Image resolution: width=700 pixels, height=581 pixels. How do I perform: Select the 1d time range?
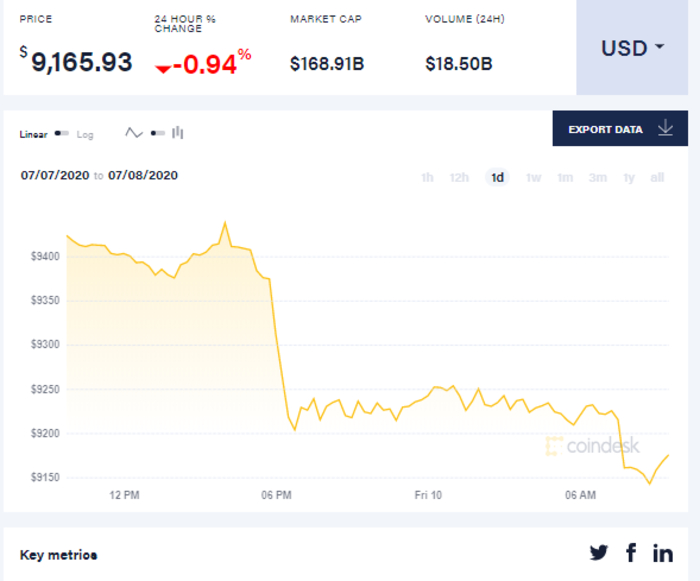(x=497, y=178)
